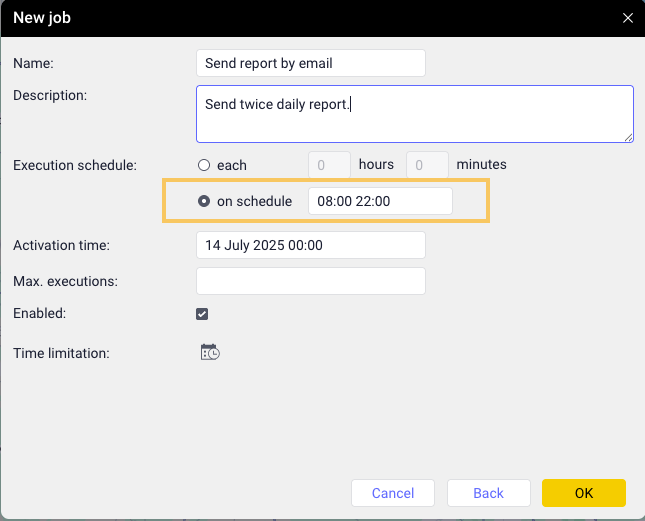Click the Name input field

pyautogui.click(x=311, y=63)
